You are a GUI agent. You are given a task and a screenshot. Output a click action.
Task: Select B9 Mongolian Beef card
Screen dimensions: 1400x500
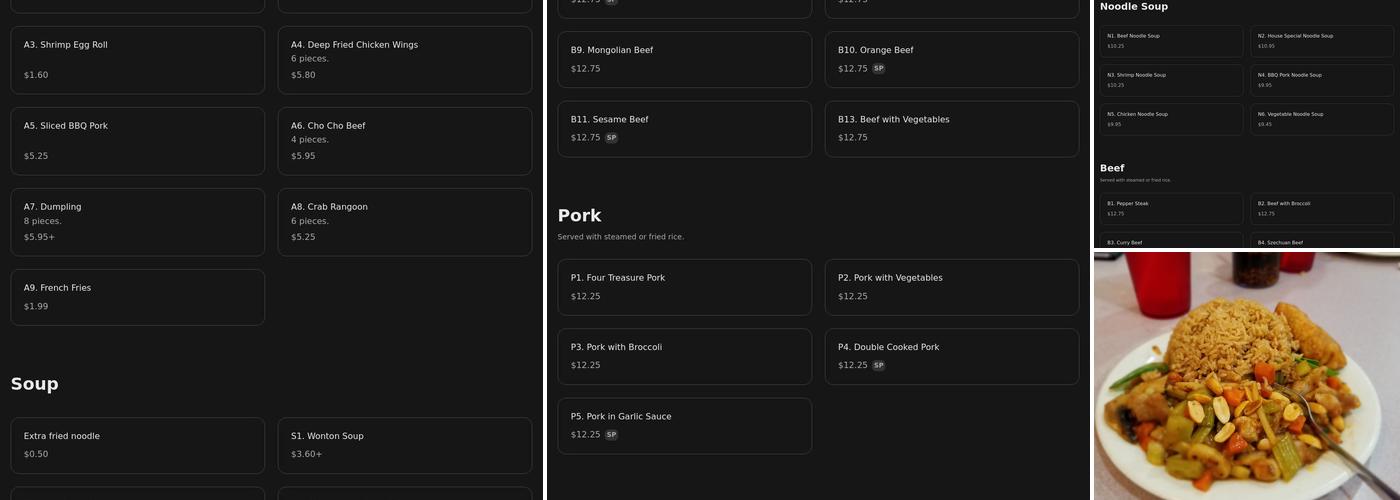(x=684, y=59)
